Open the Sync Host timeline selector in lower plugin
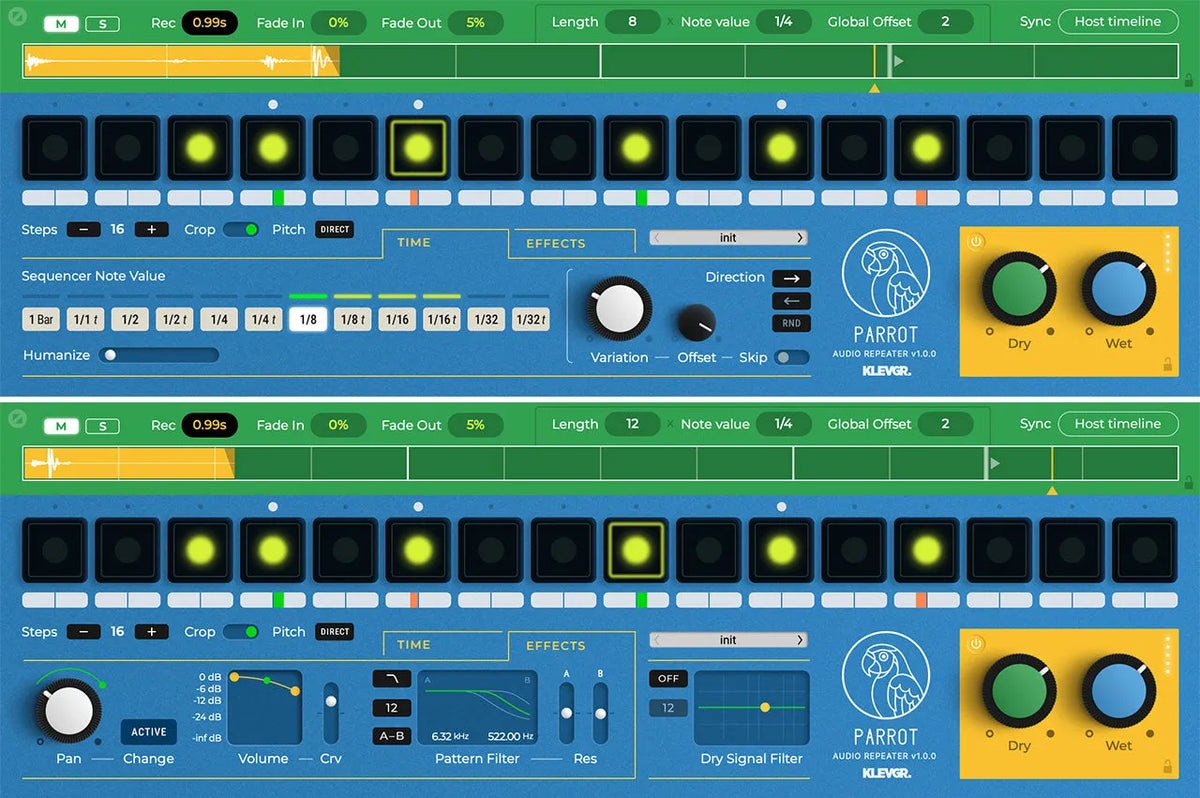Screen dimensions: 1200x798 1117,424
